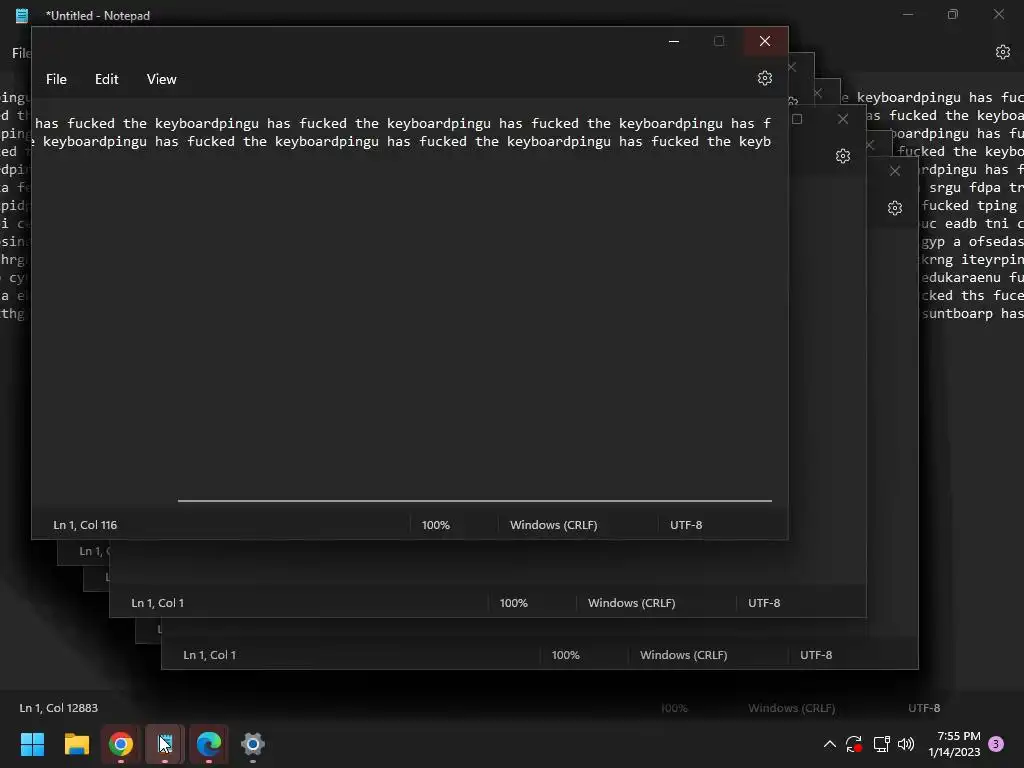The height and width of the screenshot is (768, 1024).
Task: Minimize the front Notepad window
Action: tap(674, 41)
